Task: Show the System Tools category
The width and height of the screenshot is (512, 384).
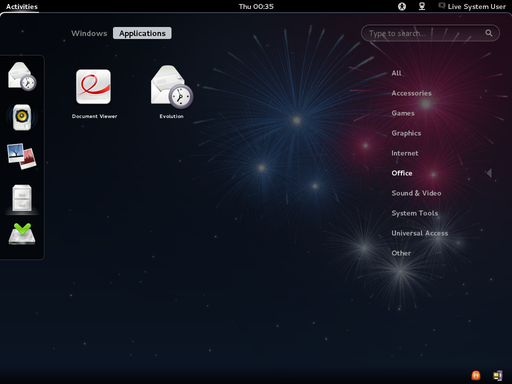Action: click(415, 213)
